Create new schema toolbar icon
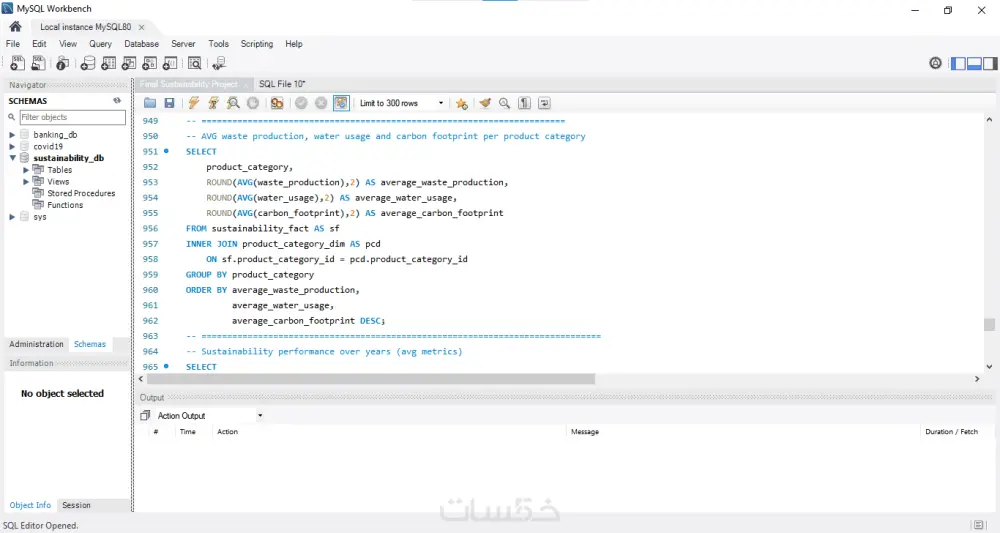 (87, 63)
